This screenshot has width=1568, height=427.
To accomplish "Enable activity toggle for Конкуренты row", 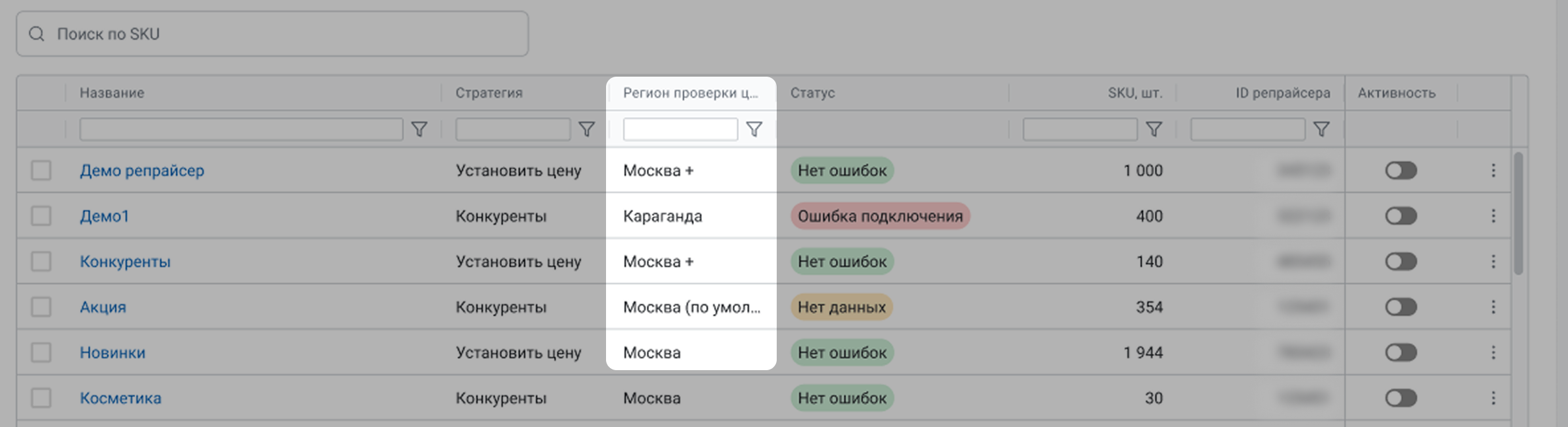I will [1401, 262].
